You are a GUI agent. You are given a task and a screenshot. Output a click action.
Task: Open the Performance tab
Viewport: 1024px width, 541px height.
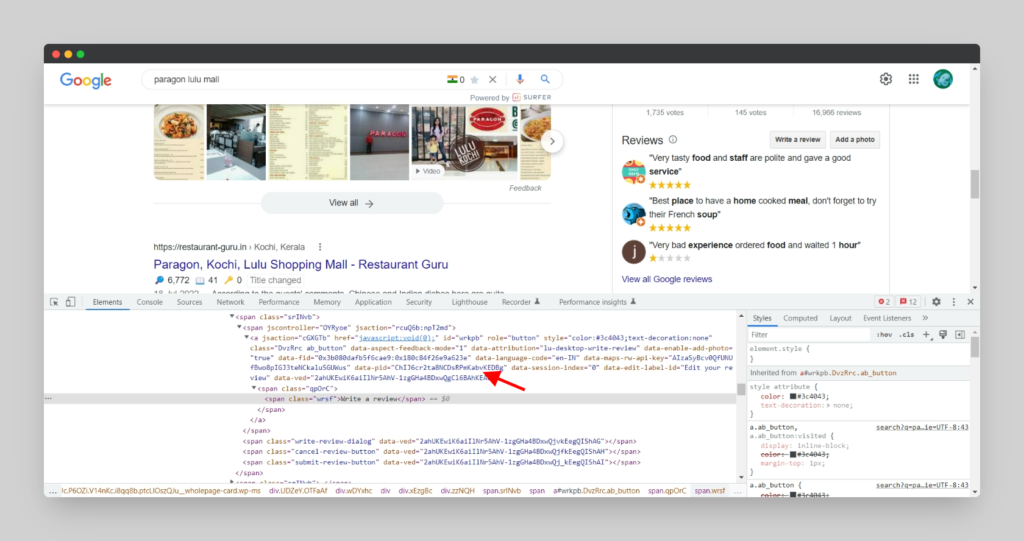click(x=279, y=302)
